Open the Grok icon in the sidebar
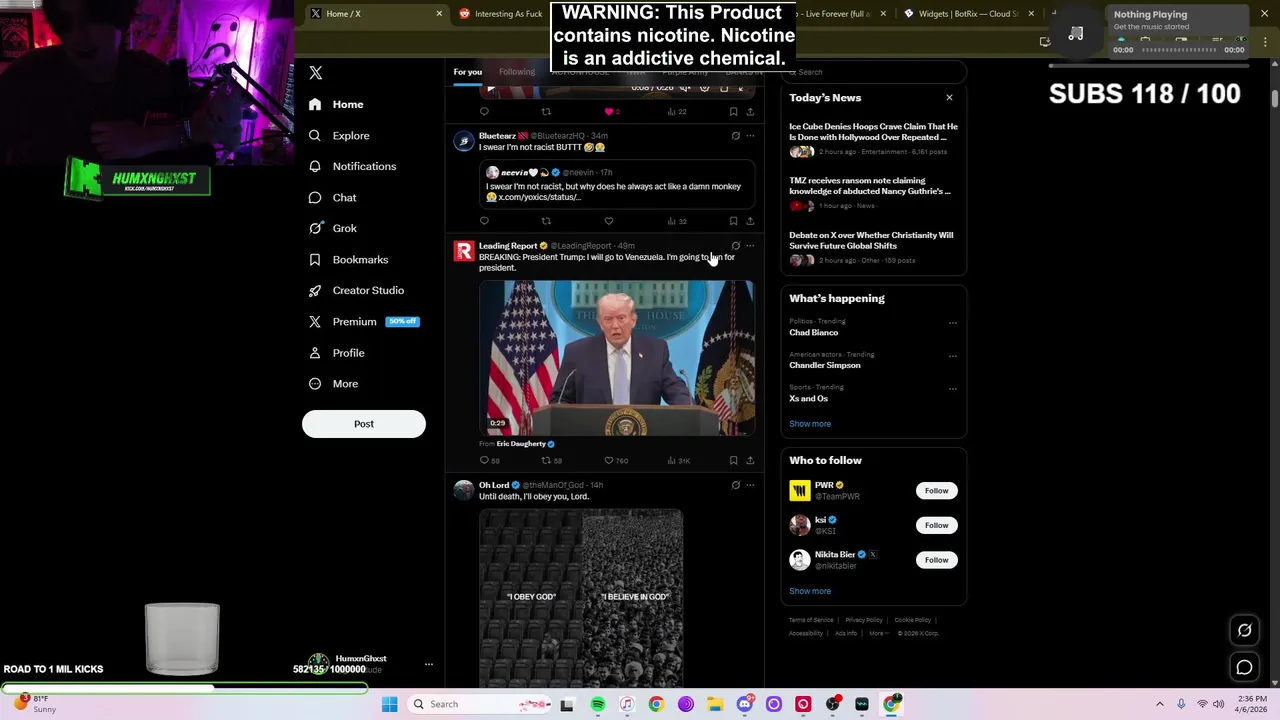The image size is (1280, 720). click(x=315, y=228)
